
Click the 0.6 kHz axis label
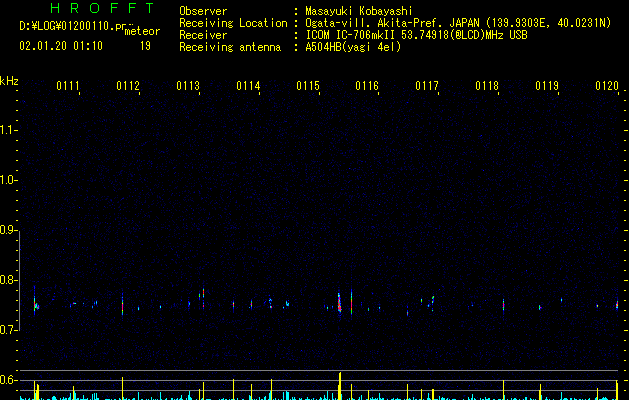click(8, 380)
